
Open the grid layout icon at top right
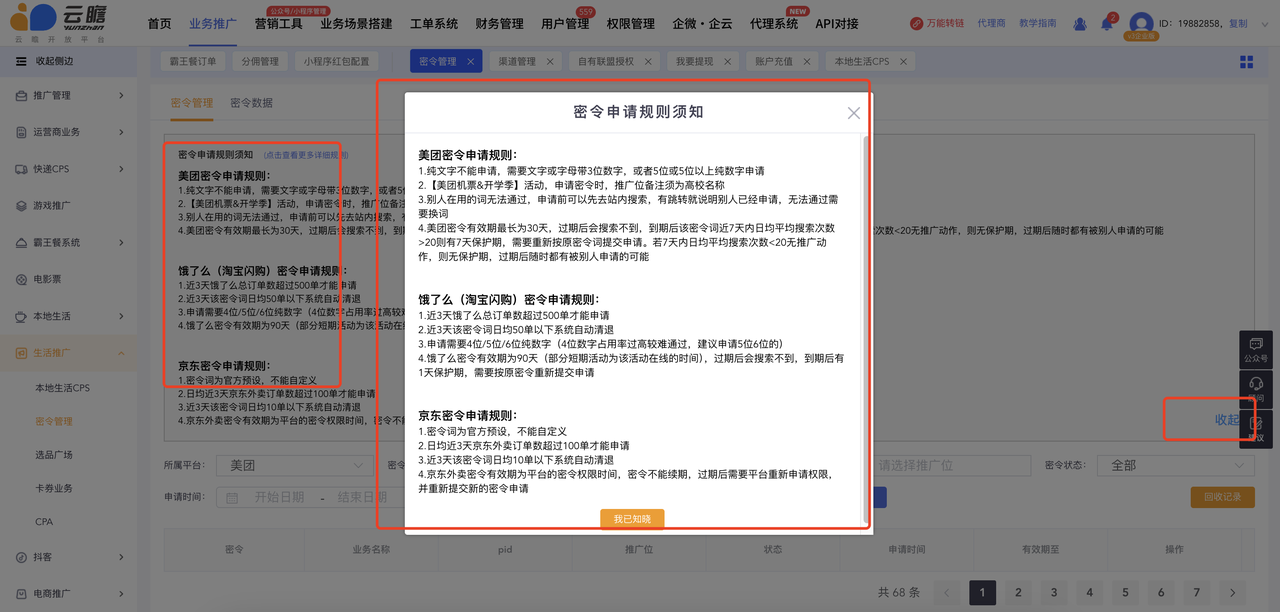(1246, 62)
